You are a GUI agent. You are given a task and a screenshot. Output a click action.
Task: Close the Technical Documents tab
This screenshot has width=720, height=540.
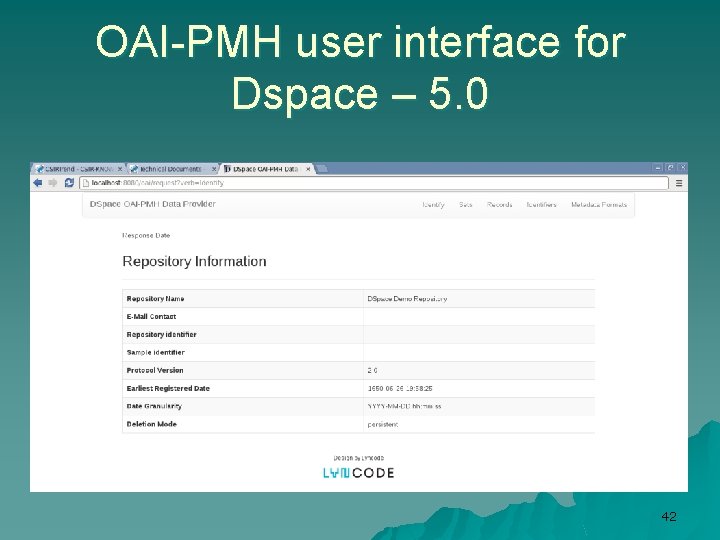(x=214, y=169)
